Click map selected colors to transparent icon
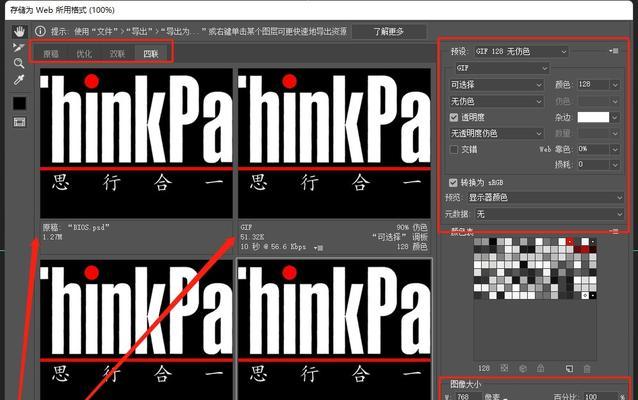Viewport: 638px width, 400px height. pyautogui.click(x=504, y=368)
